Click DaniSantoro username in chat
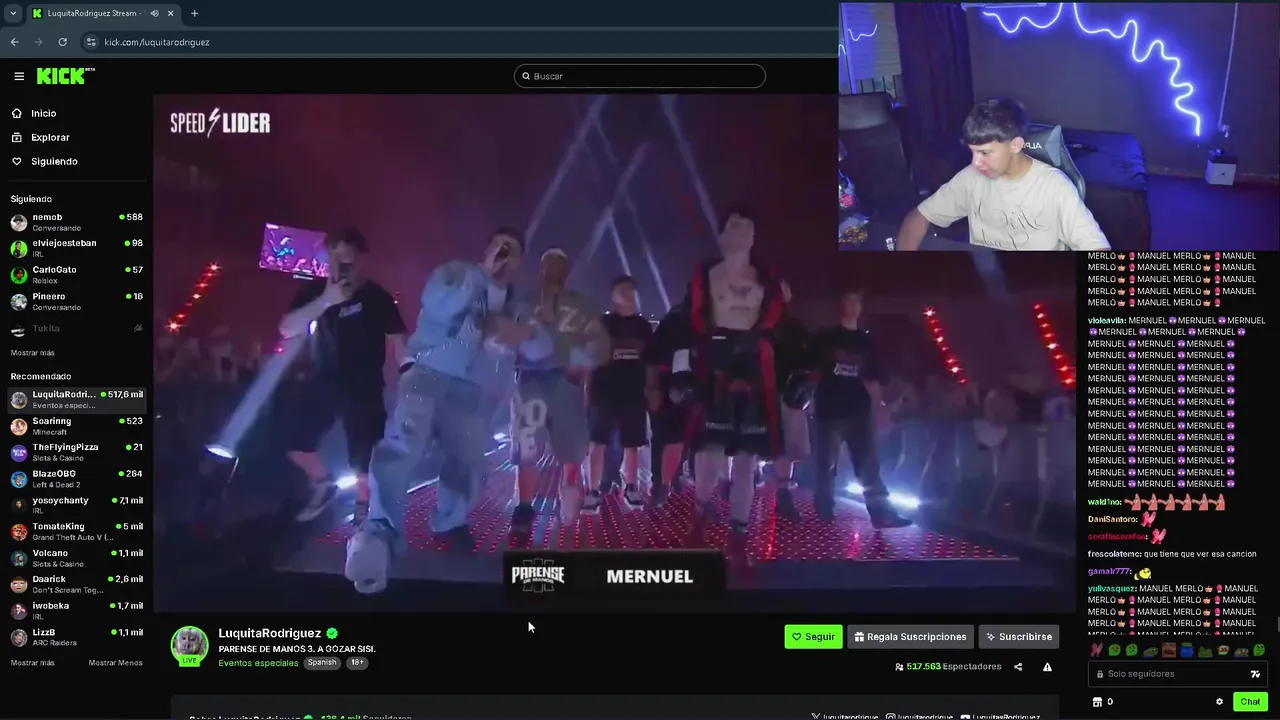The image size is (1280, 720). pos(1113,519)
